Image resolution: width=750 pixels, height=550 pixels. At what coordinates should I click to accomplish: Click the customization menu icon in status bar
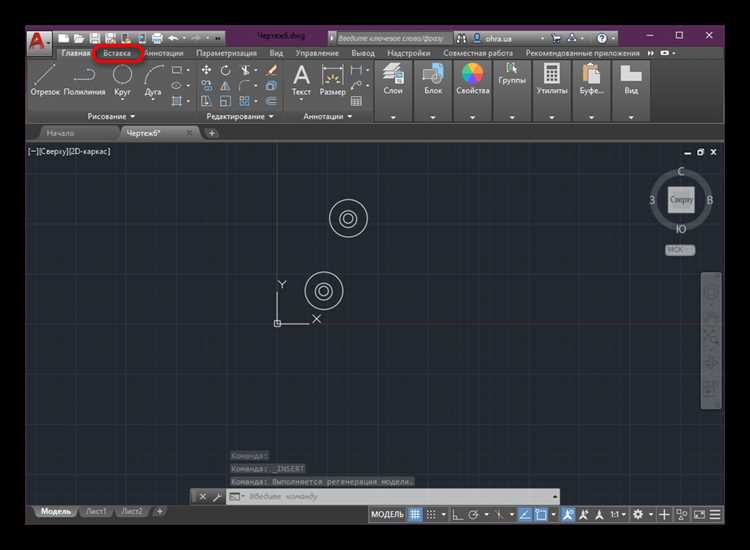tap(715, 514)
